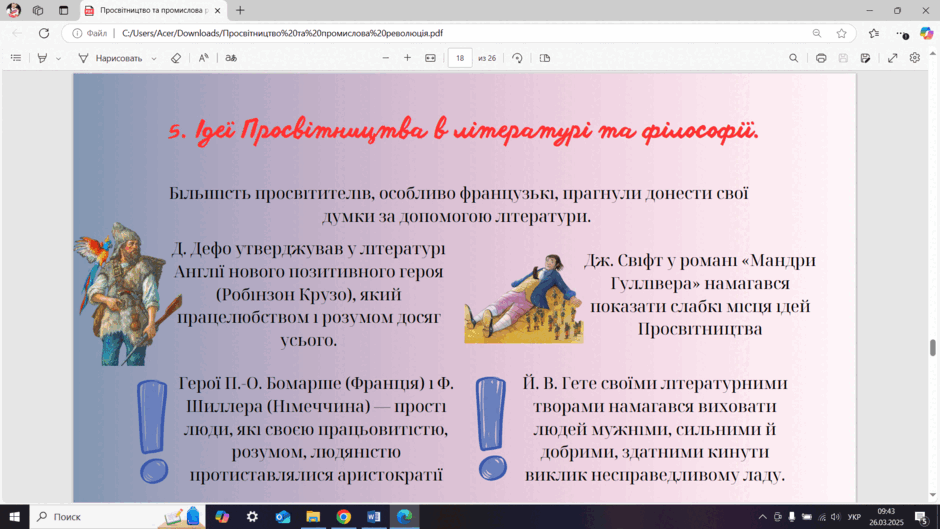The width and height of the screenshot is (940, 529).
Task: Click the Robinson Crusoe illustration
Action: coord(126,294)
